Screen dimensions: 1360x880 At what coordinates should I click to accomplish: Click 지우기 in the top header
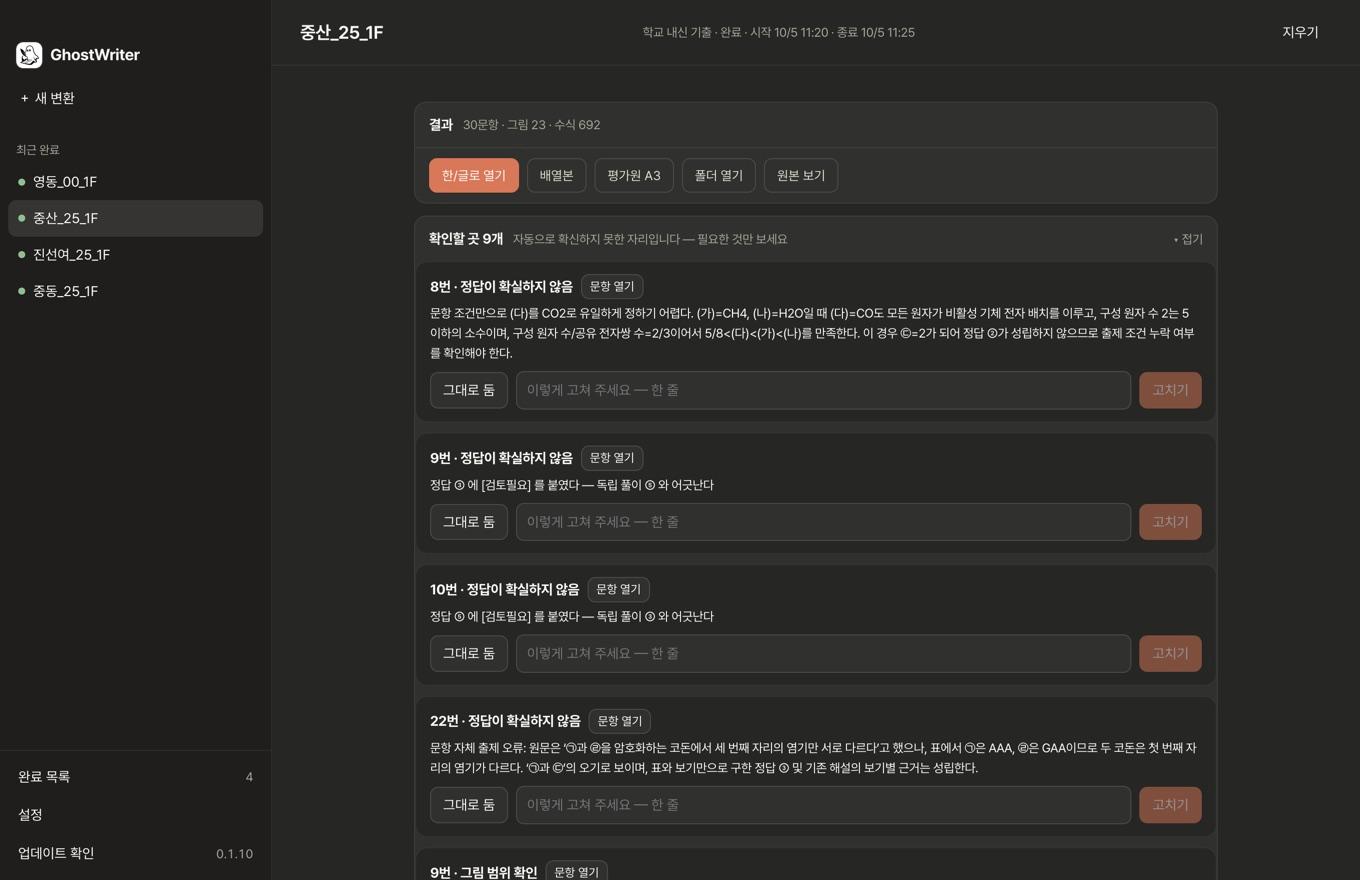tap(1300, 32)
